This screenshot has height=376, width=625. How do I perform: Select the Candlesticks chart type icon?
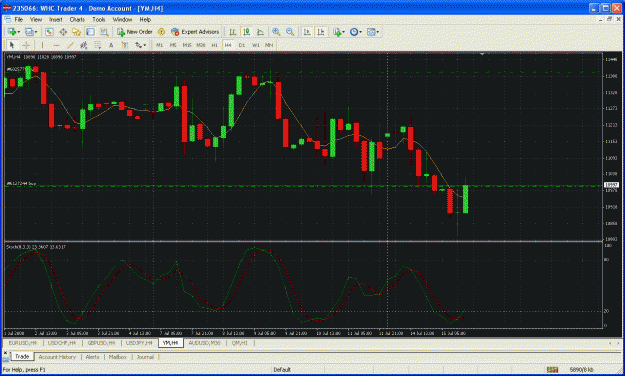(x=247, y=32)
